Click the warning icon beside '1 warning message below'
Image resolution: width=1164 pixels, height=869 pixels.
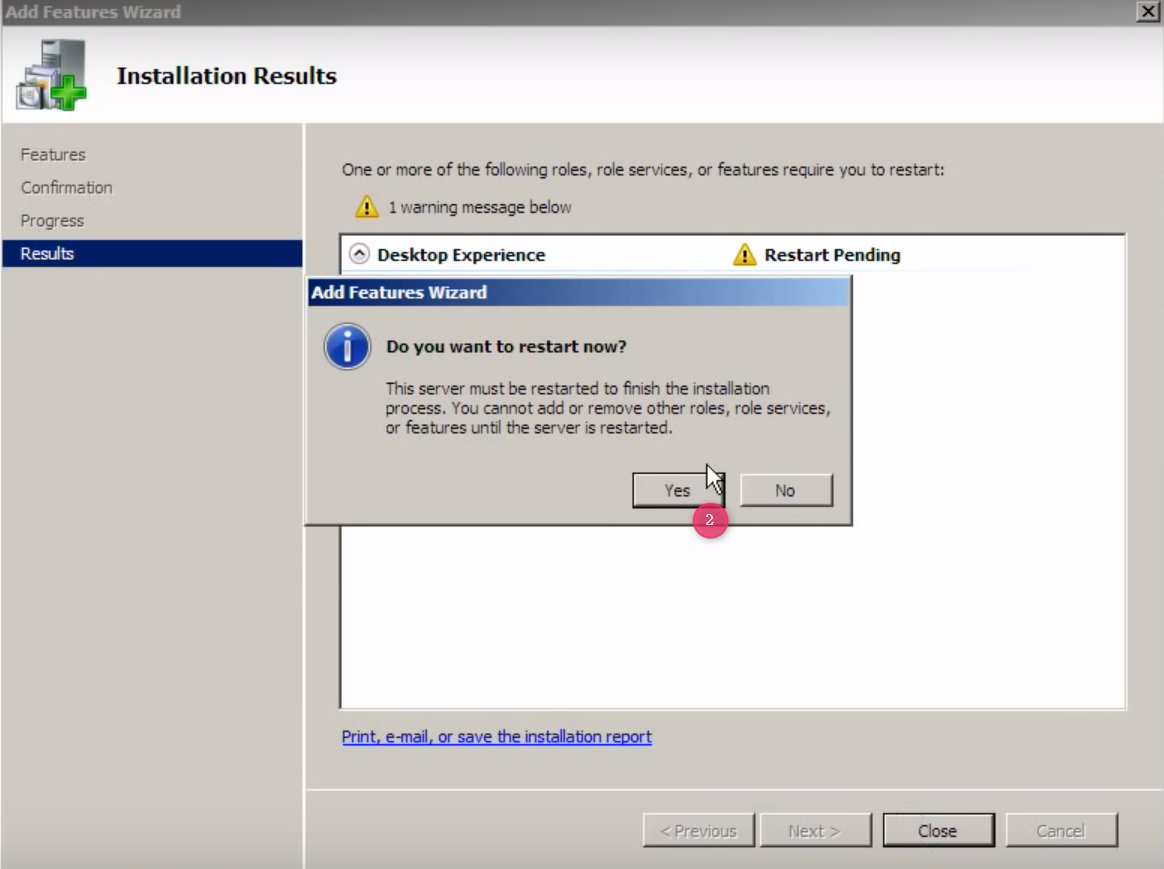pyautogui.click(x=367, y=207)
